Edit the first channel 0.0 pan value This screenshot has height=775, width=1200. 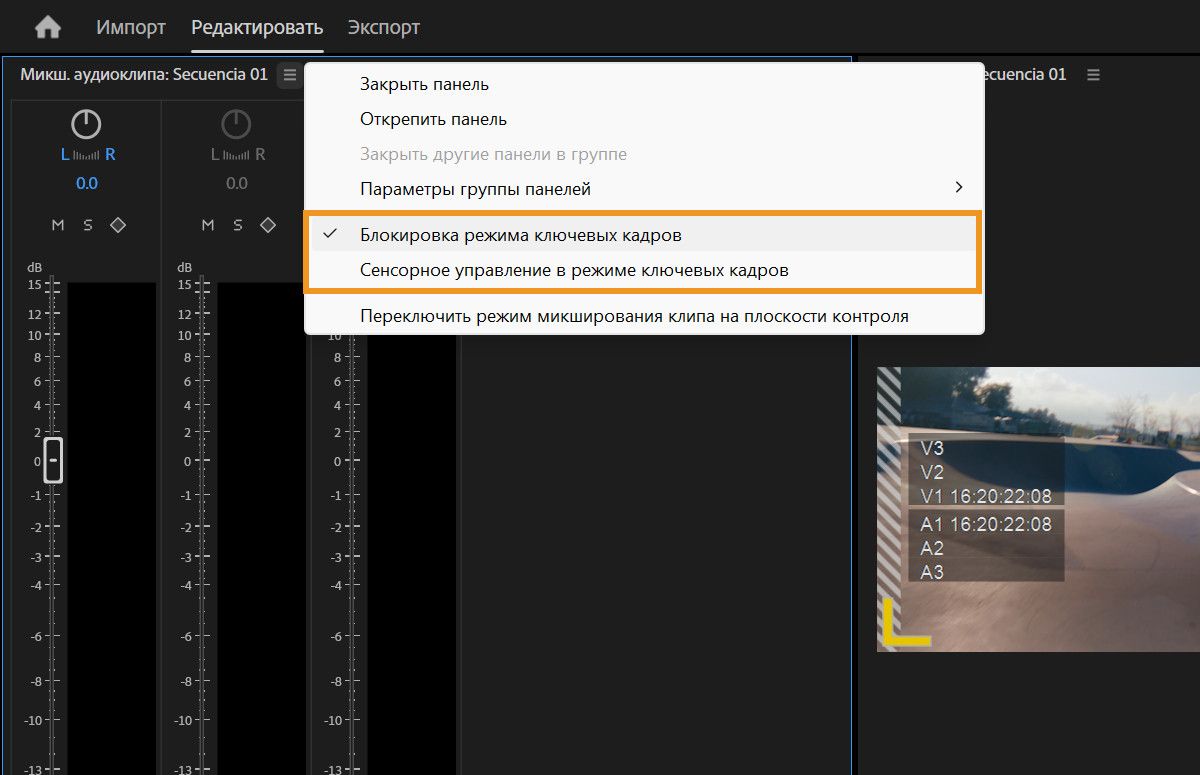(x=87, y=183)
